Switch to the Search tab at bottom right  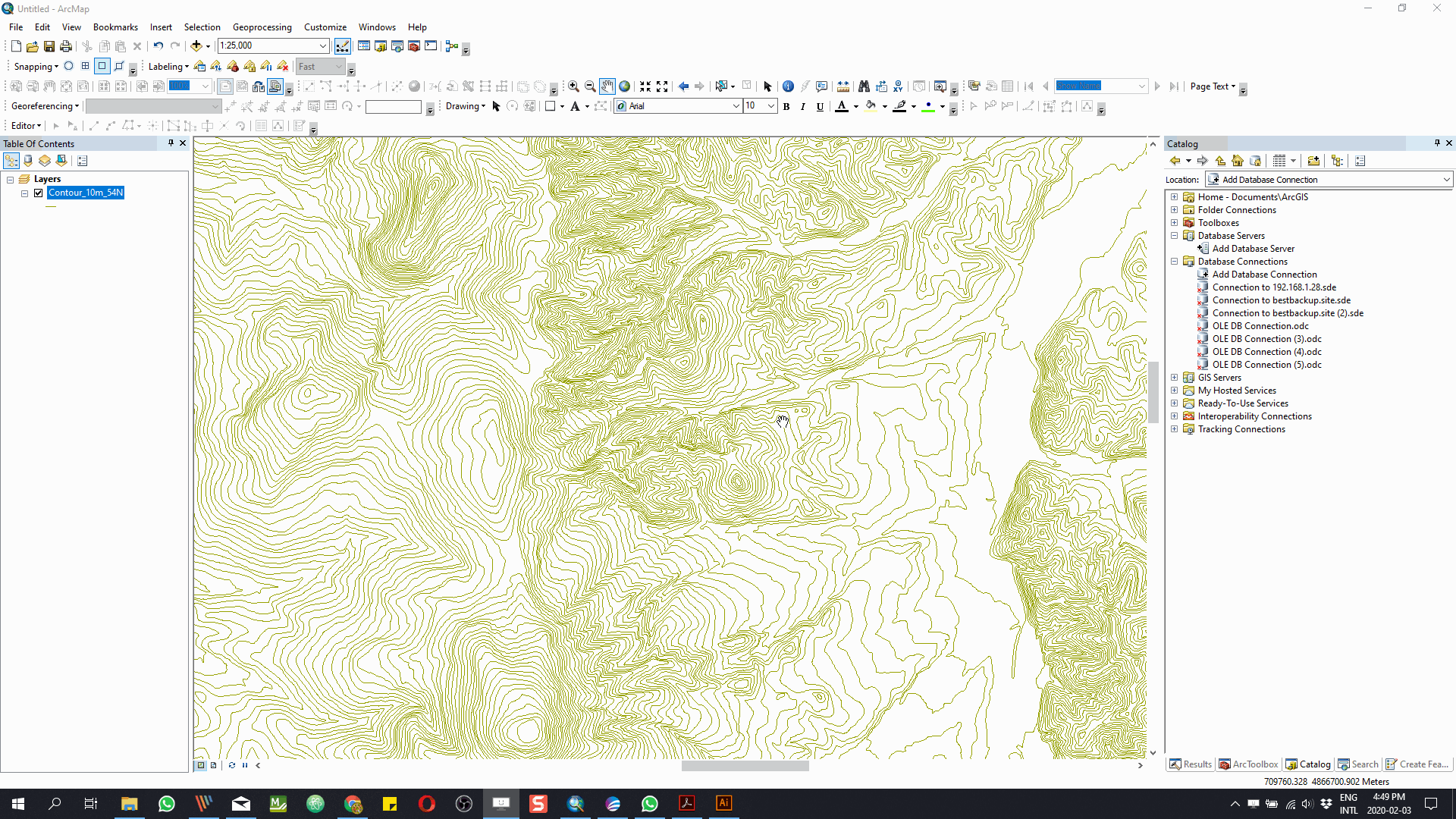click(x=1358, y=764)
